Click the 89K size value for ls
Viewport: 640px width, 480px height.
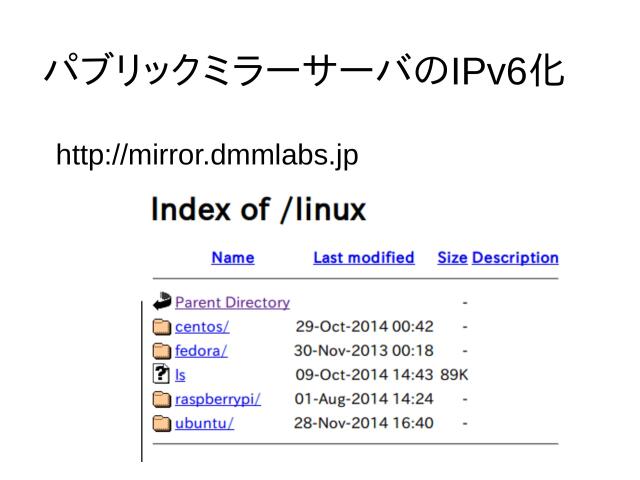[x=456, y=375]
